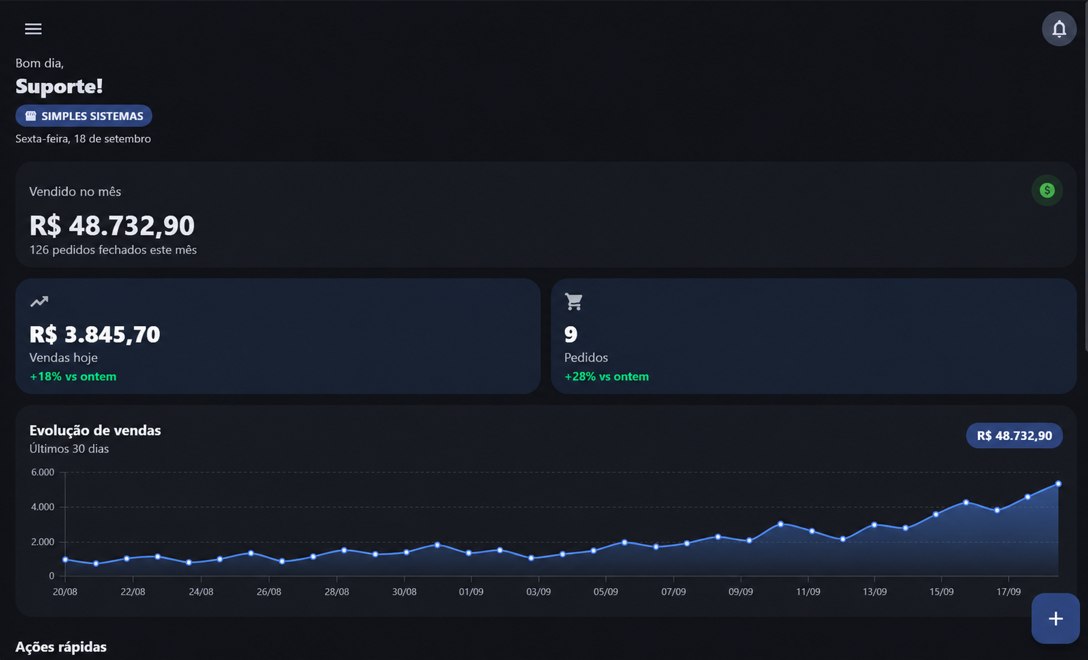This screenshot has width=1088, height=660.
Task: Click the shopping cart icon
Action: [573, 301]
